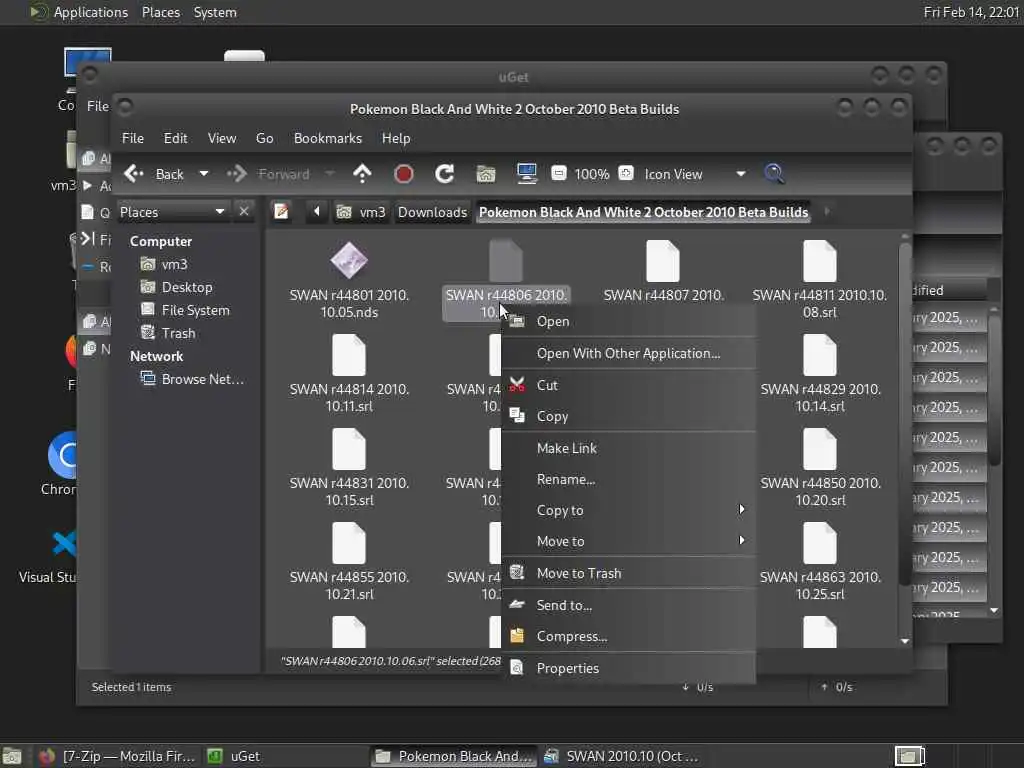Viewport: 1024px width, 768px height.
Task: Click the Downloads path bar button
Action: [x=432, y=212]
